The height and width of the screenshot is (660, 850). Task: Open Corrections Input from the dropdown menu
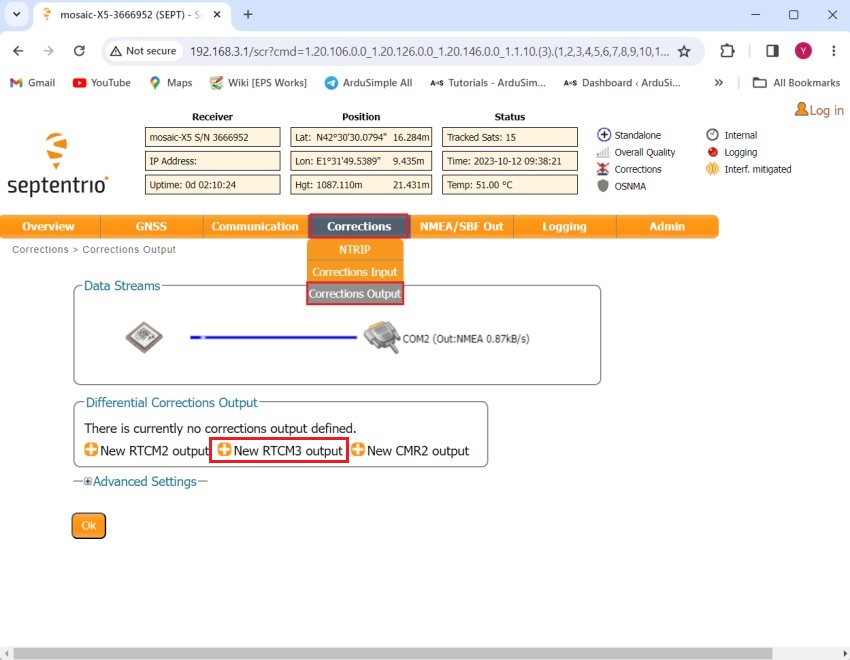tap(354, 271)
